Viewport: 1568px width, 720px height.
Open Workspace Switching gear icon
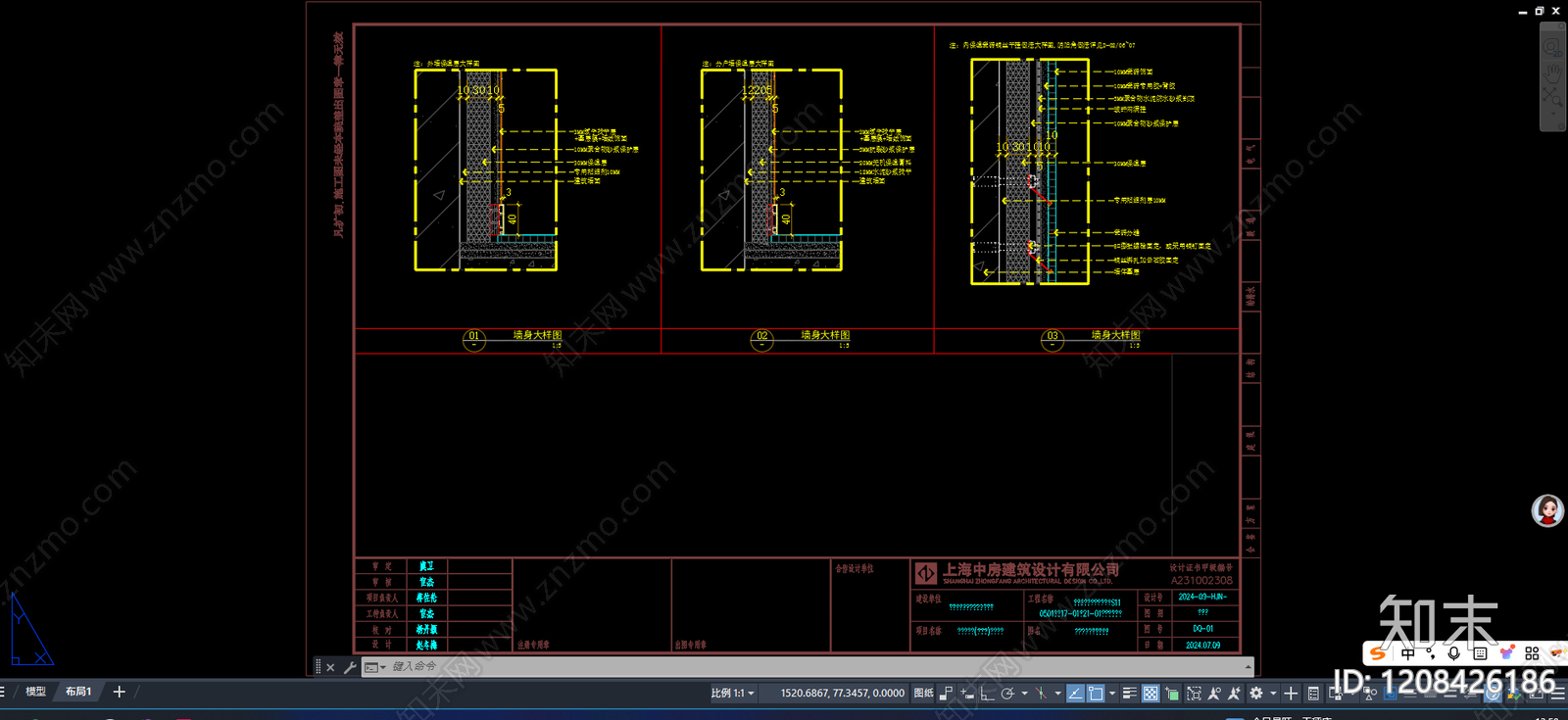point(1256,693)
